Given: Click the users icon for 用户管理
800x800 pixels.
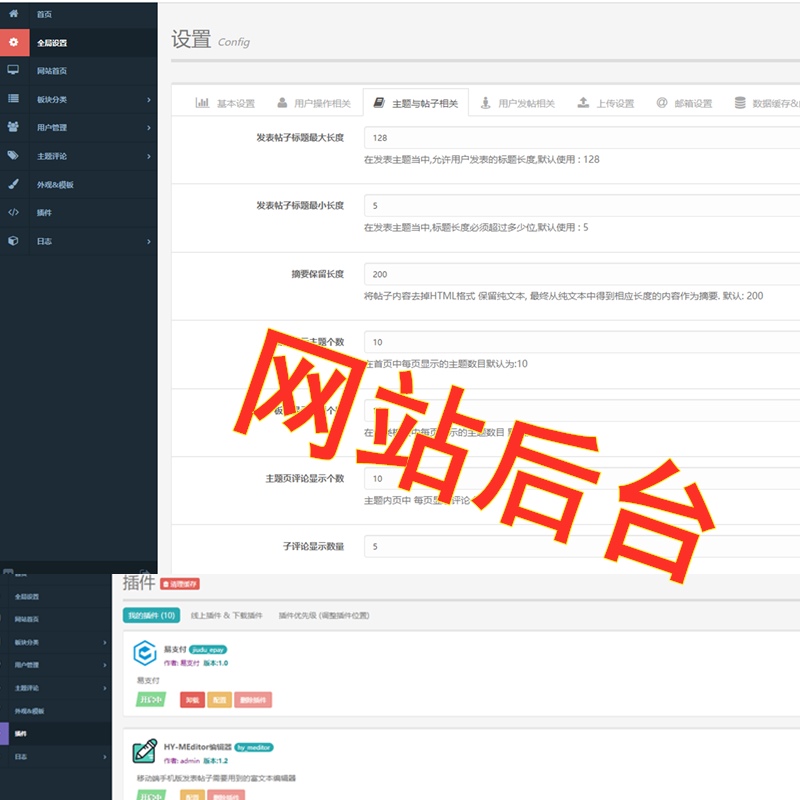Looking at the screenshot, I should click(13, 127).
